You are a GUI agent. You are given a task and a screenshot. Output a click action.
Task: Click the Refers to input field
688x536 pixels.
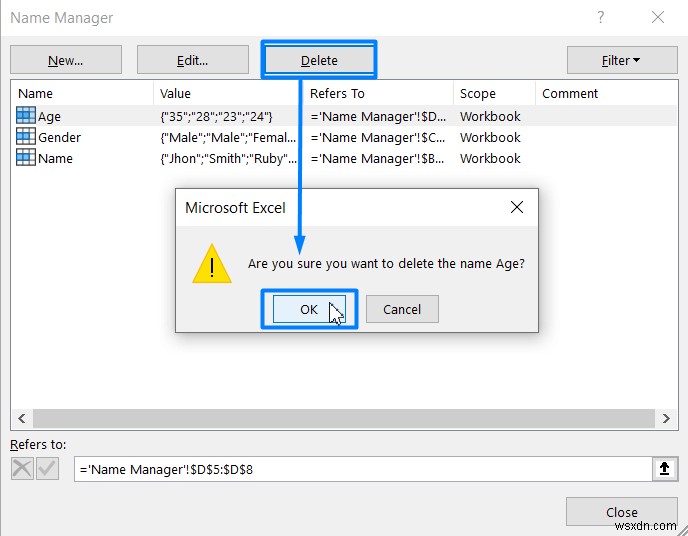363,469
